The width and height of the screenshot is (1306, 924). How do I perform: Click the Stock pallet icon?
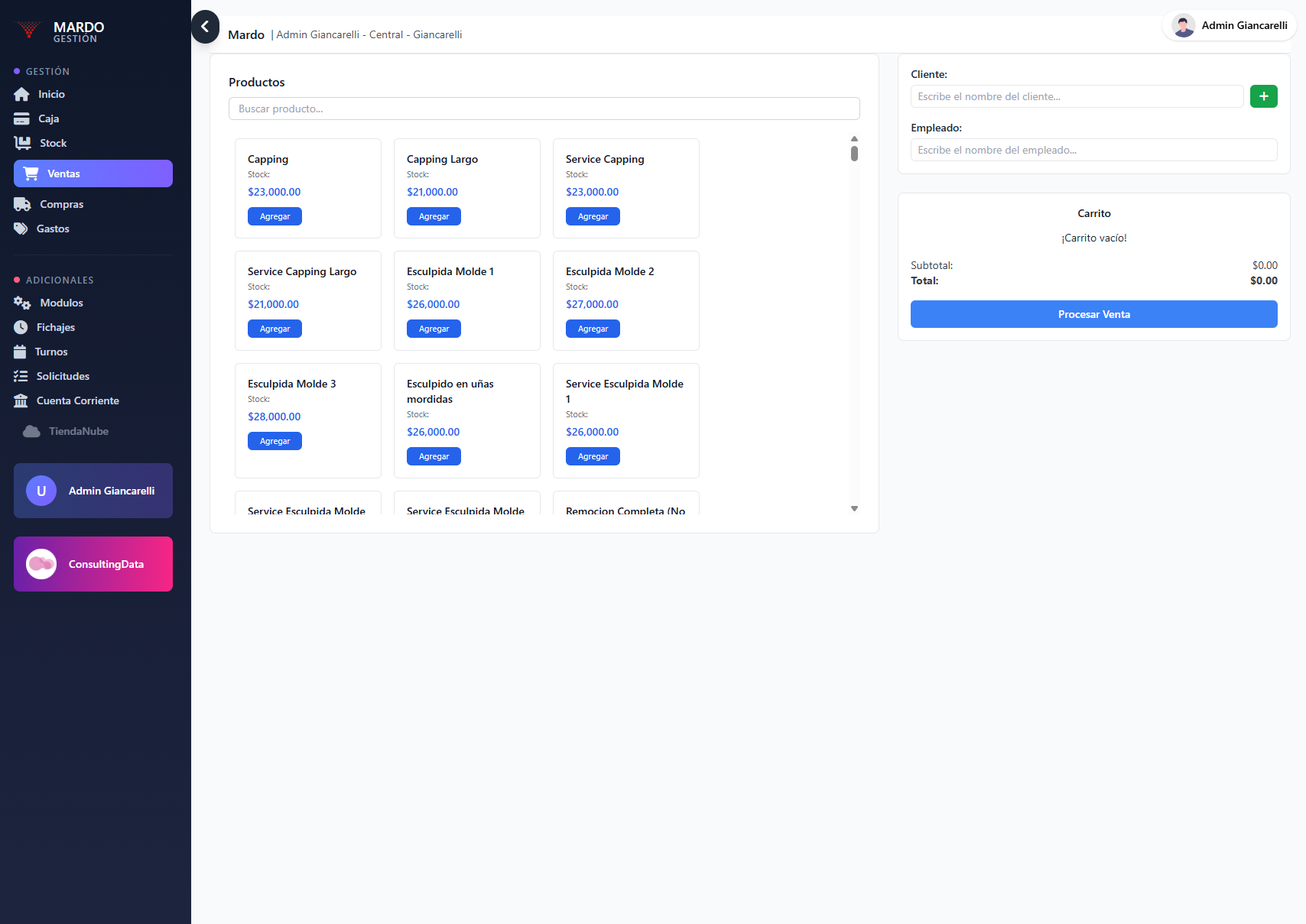coord(22,143)
